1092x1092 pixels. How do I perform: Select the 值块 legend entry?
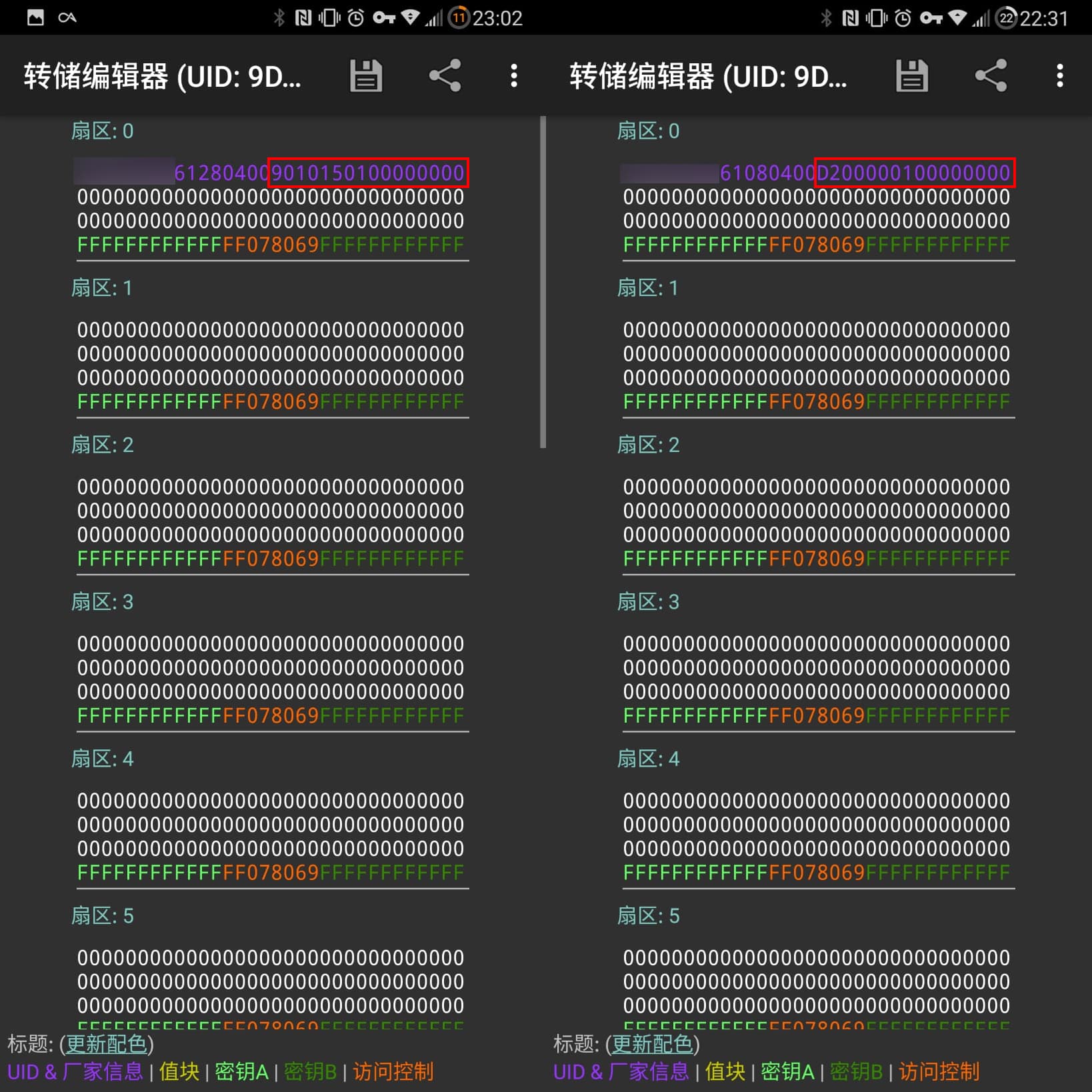click(x=178, y=1071)
